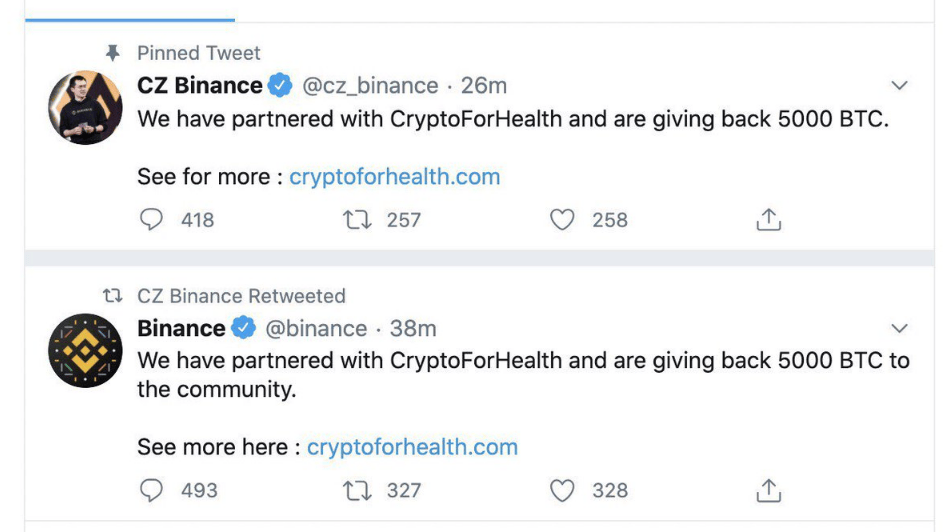
Task: Open the @cz_binance handle
Action: (x=370, y=86)
